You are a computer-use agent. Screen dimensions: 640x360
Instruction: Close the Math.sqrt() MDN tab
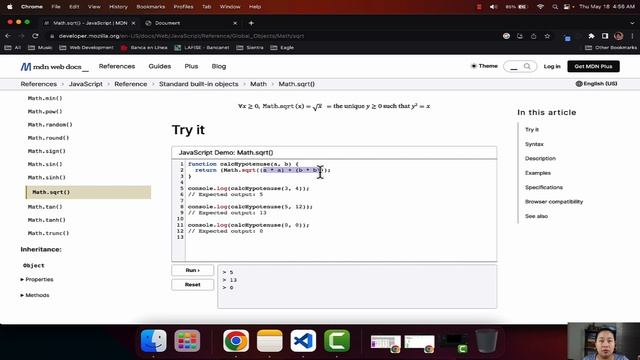[133, 23]
